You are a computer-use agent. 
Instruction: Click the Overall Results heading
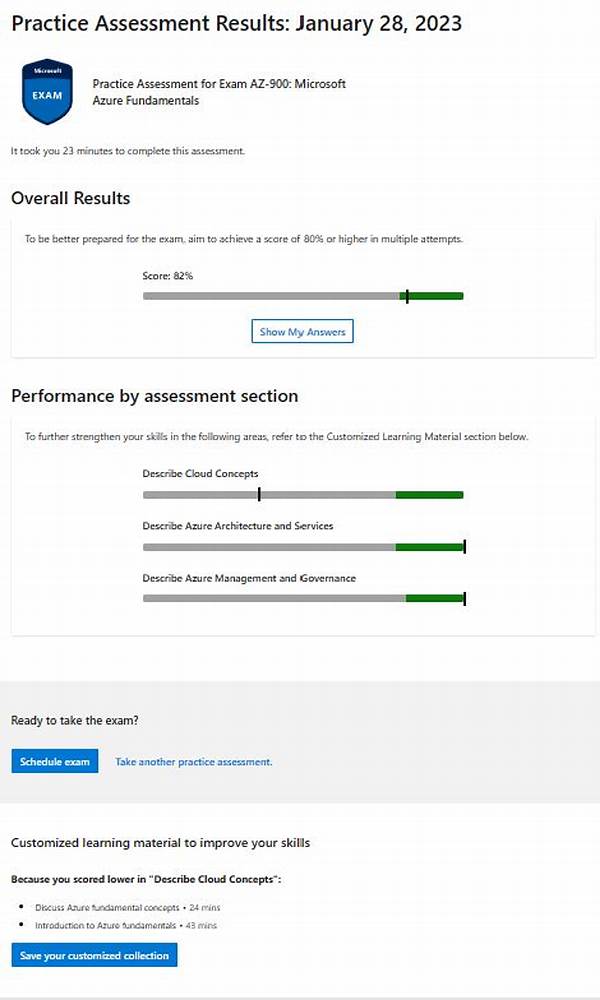tap(70, 198)
